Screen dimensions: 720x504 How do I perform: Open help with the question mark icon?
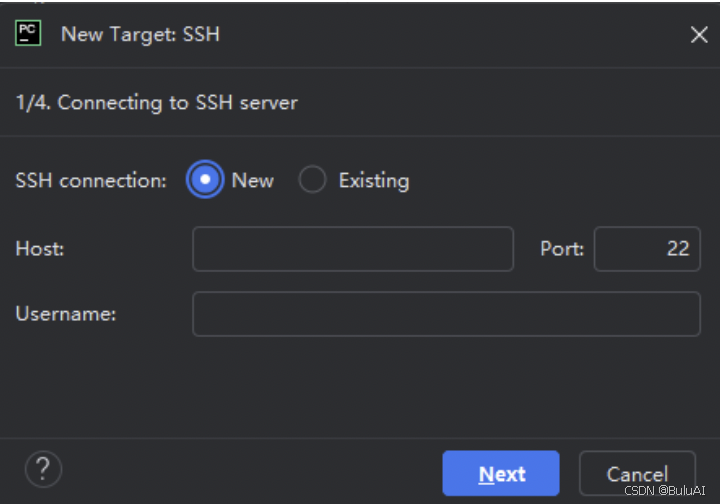click(43, 469)
